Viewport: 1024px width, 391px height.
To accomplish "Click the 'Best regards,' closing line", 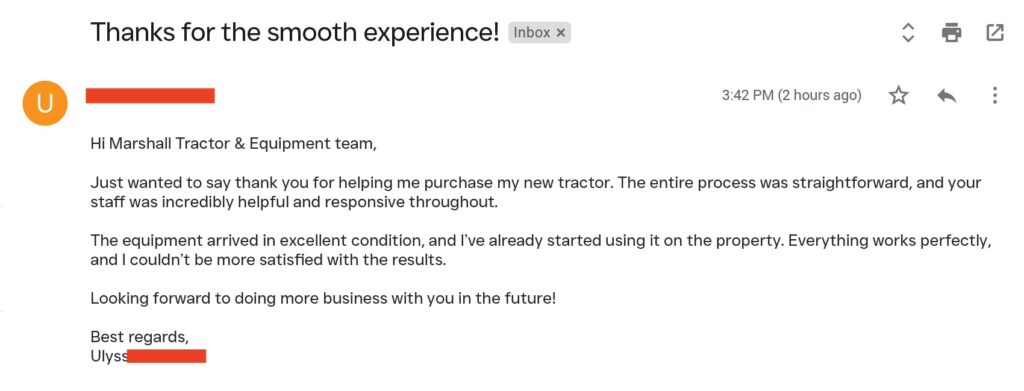I will [140, 337].
